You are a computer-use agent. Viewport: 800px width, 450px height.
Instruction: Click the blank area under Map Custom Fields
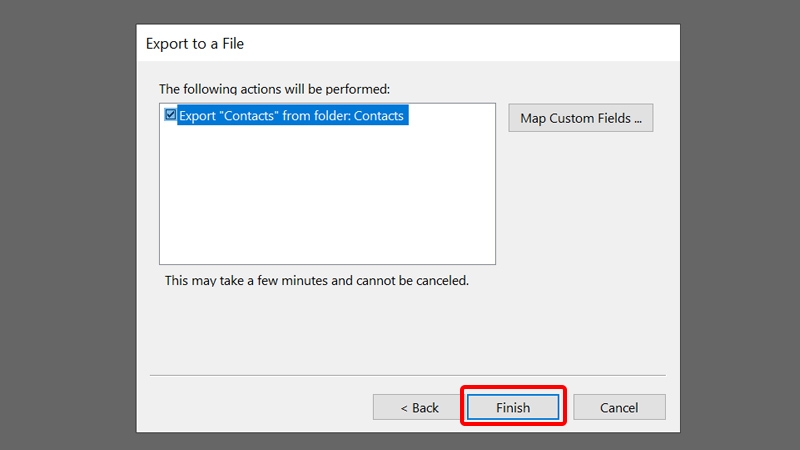[x=581, y=204]
